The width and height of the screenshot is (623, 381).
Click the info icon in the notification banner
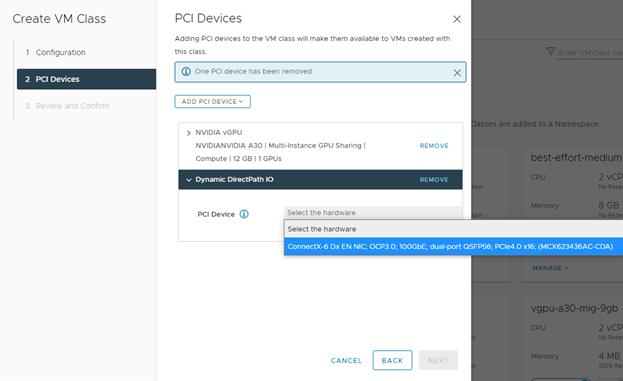pyautogui.click(x=186, y=72)
